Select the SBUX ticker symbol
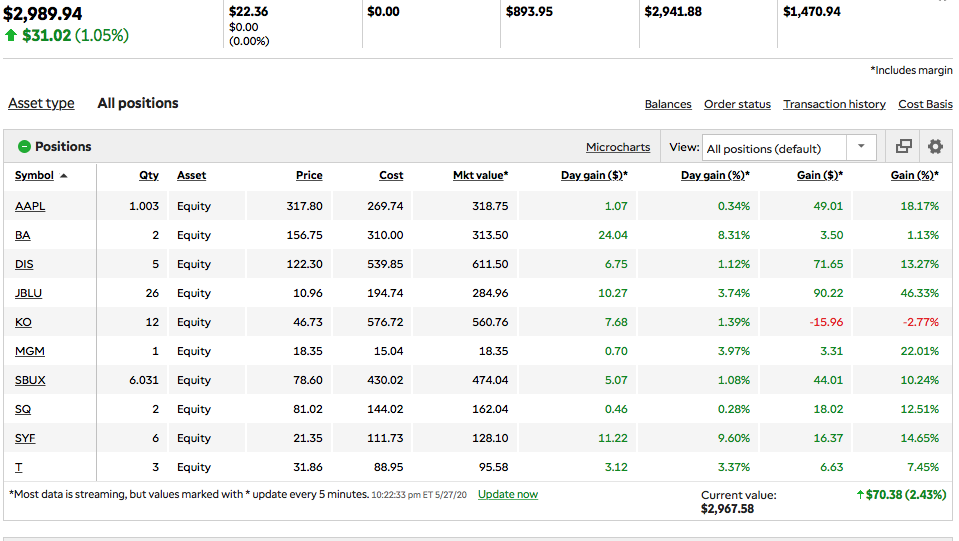Image resolution: width=959 pixels, height=541 pixels. [x=30, y=380]
